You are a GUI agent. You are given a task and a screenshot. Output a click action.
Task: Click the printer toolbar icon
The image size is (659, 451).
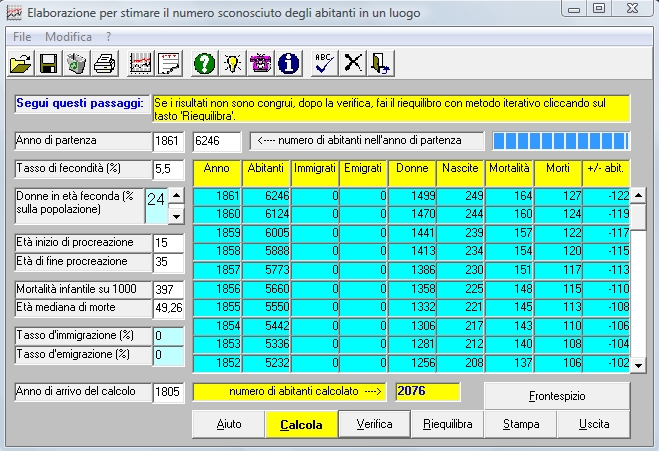click(x=104, y=63)
